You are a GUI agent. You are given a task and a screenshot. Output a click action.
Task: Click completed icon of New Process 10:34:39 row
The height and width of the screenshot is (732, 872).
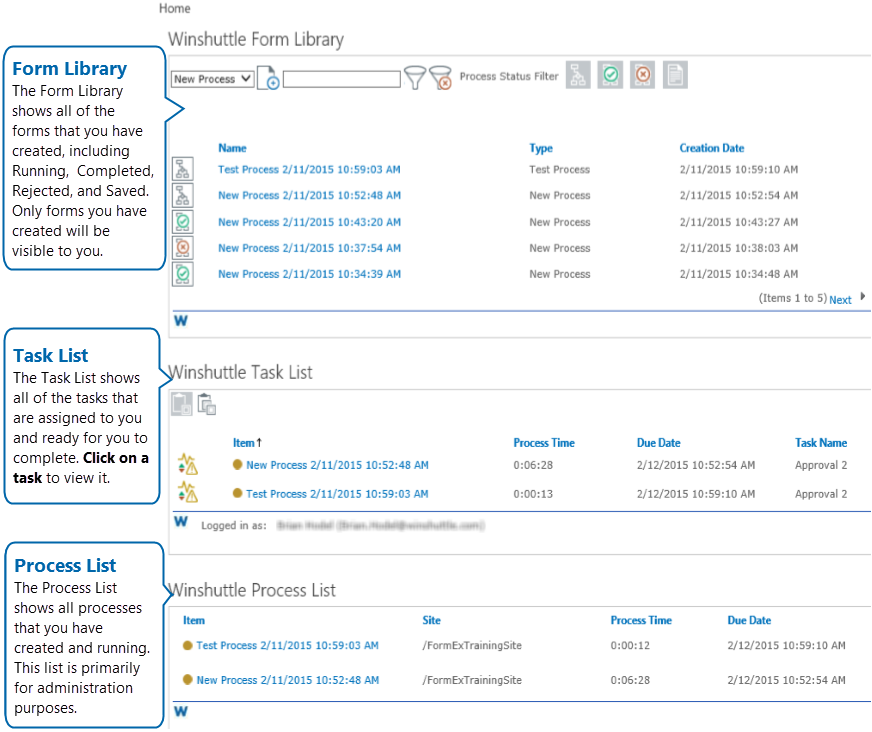(x=182, y=274)
